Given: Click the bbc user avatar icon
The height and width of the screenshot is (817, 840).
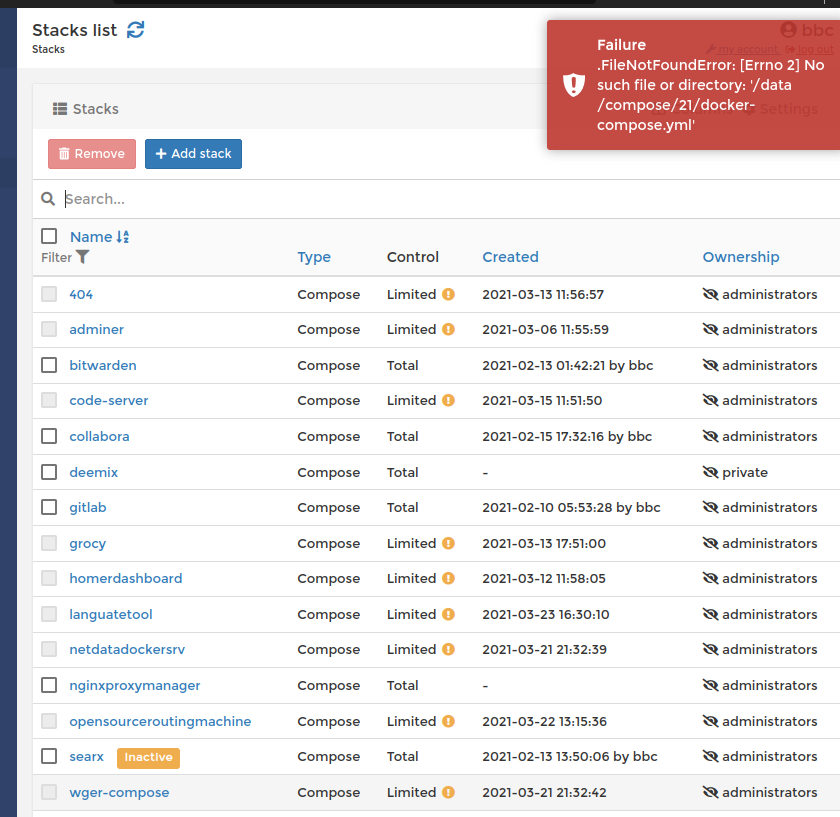Looking at the screenshot, I should pos(790,30).
